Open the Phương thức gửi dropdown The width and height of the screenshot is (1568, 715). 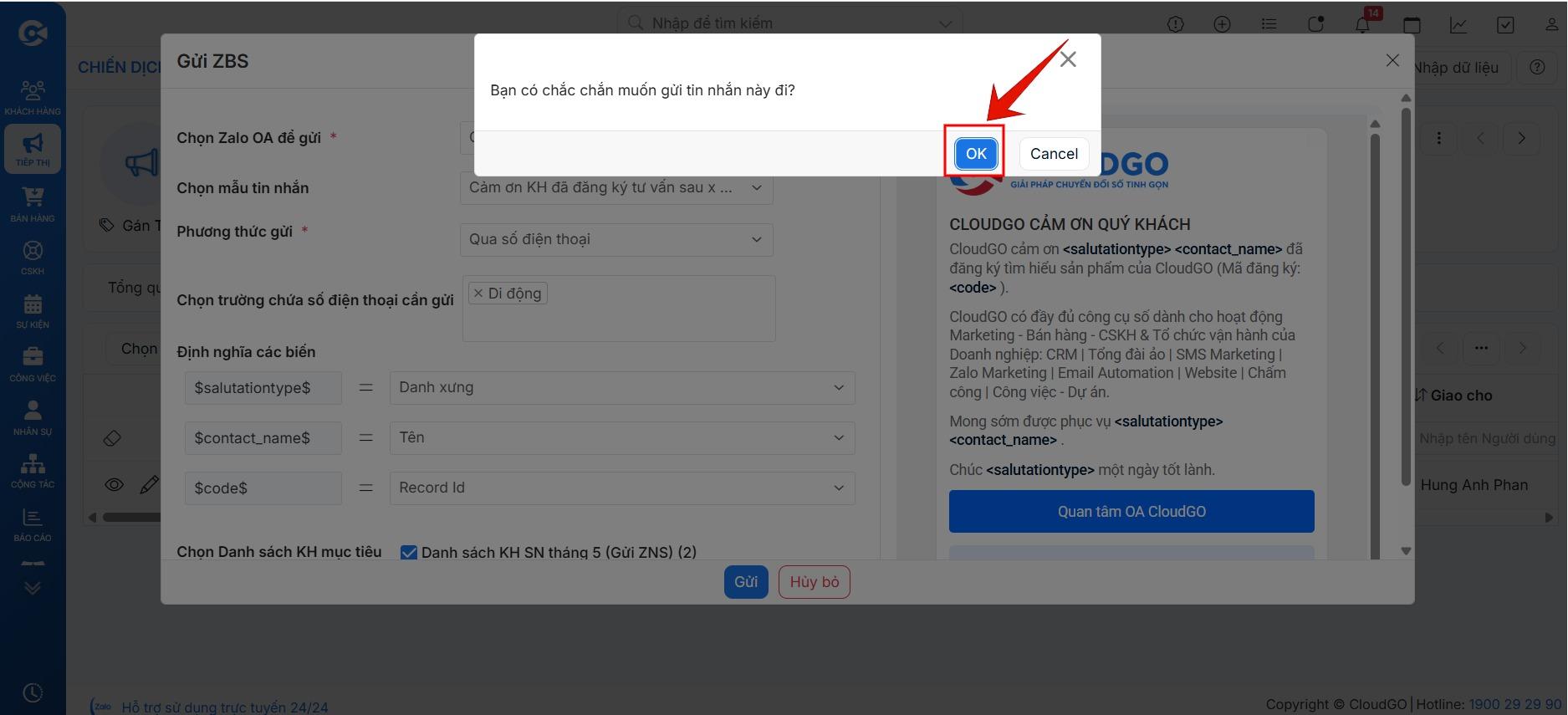616,239
